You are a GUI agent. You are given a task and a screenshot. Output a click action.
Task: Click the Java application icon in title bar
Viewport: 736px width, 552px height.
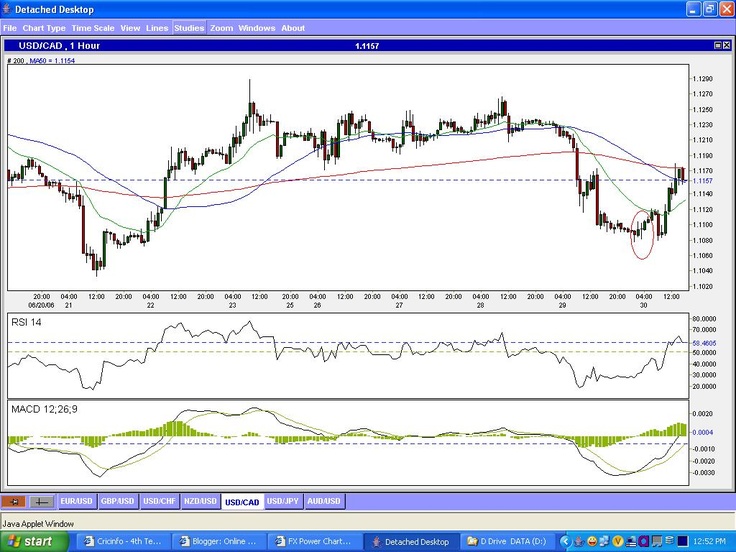(7, 9)
